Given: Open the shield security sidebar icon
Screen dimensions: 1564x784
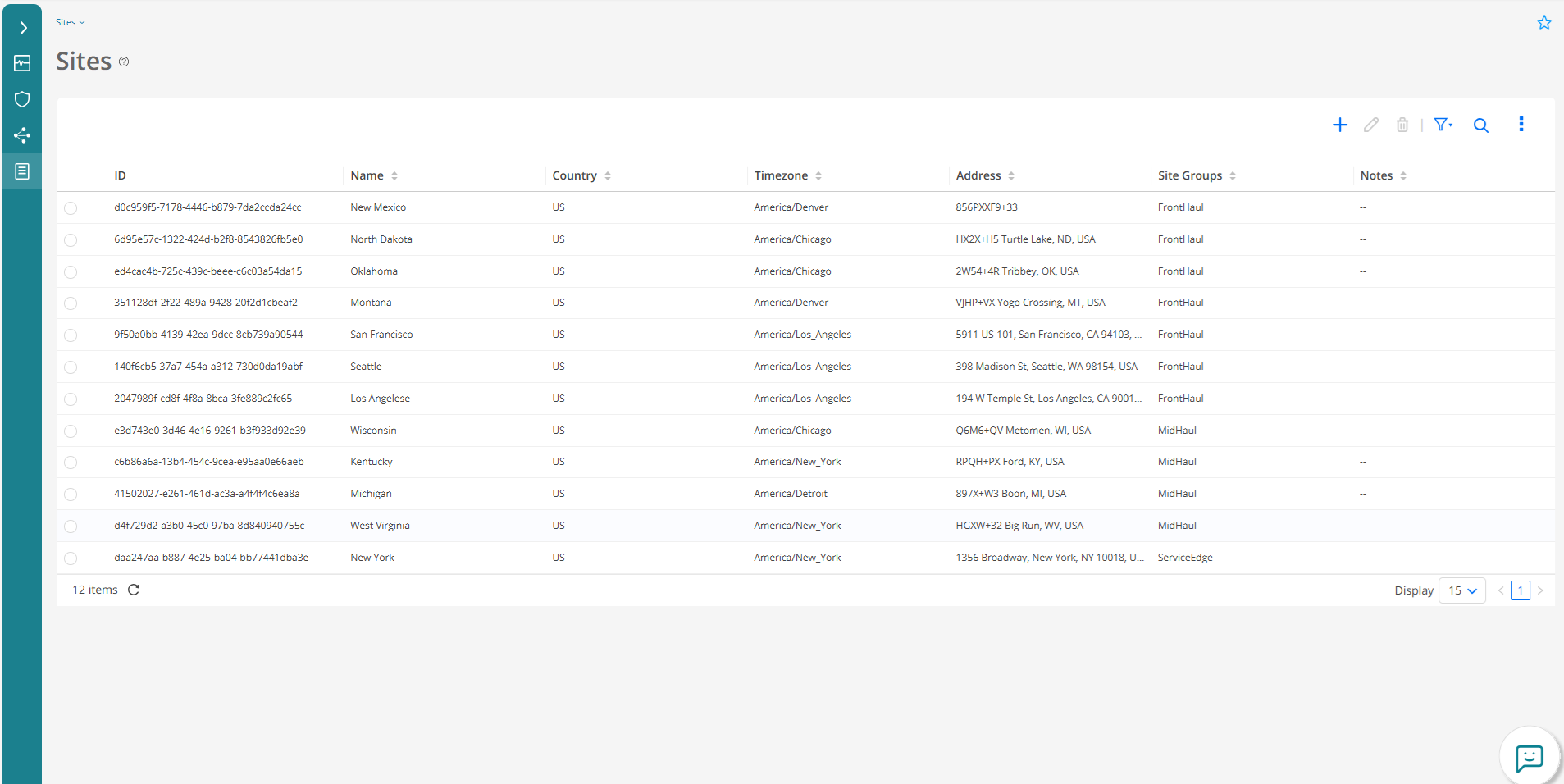Looking at the screenshot, I should pos(22,99).
